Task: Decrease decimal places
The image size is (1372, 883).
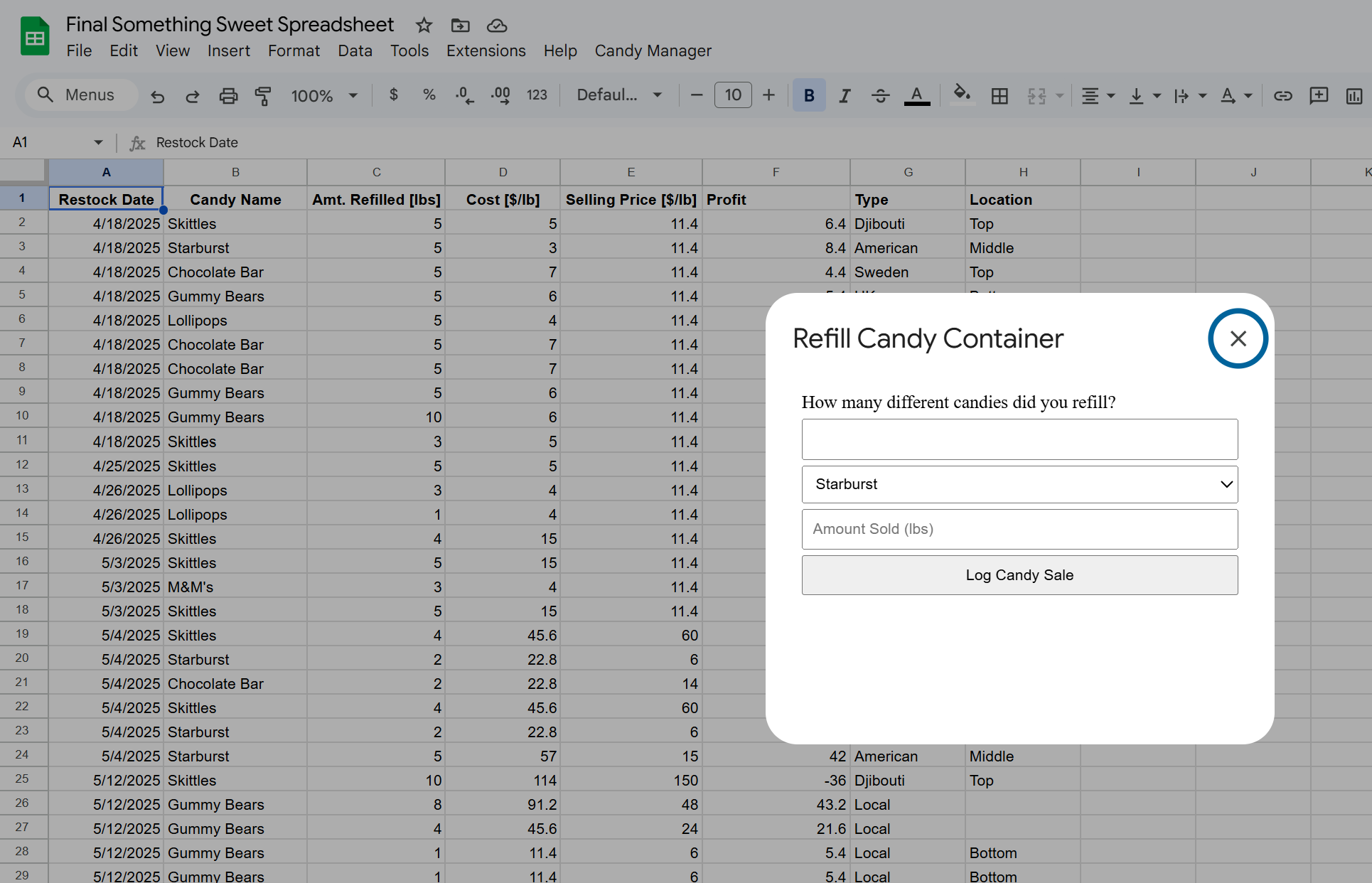Action: pos(464,95)
